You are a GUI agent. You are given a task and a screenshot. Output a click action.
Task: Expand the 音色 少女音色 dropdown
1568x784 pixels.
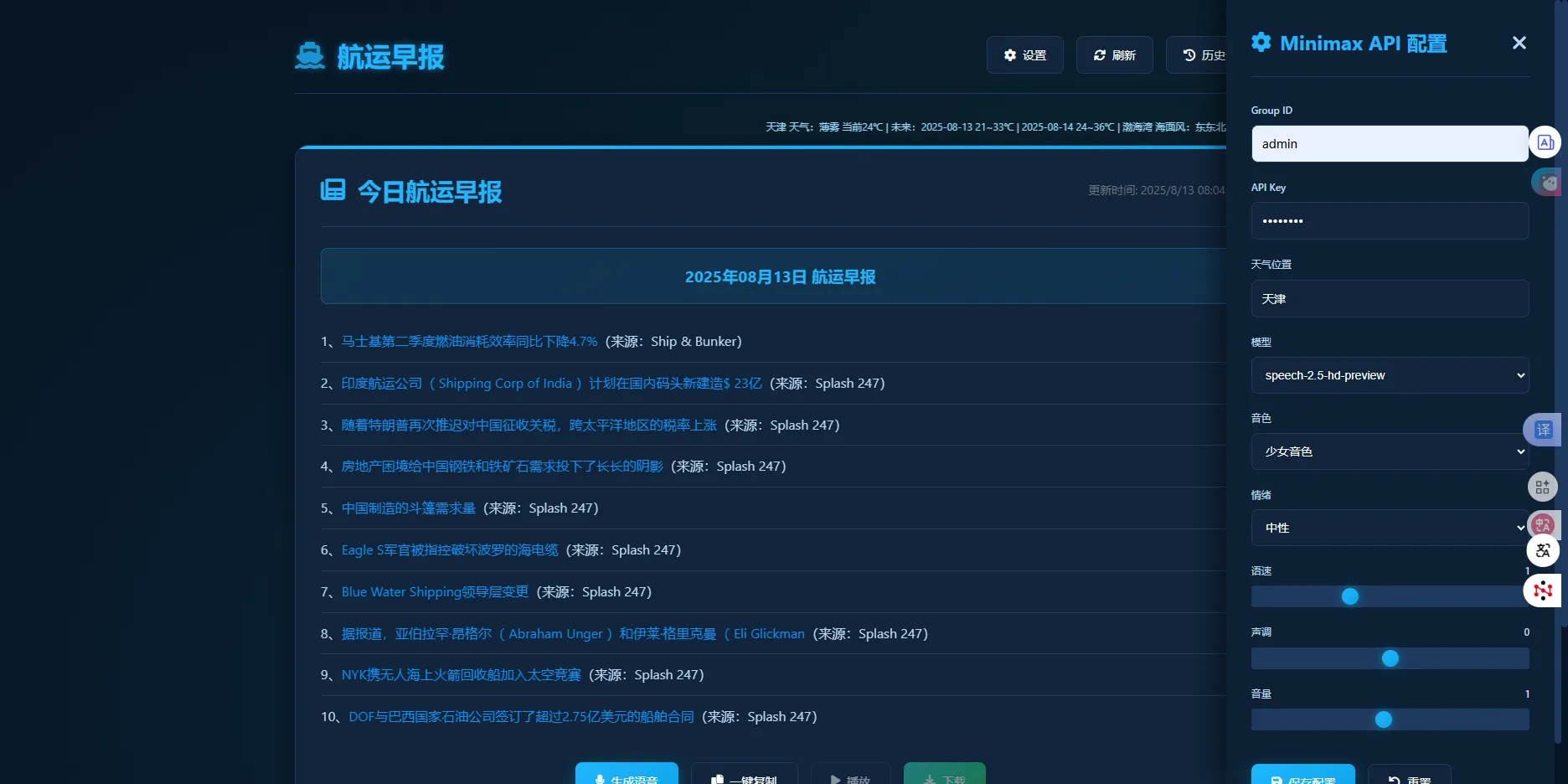click(1390, 451)
